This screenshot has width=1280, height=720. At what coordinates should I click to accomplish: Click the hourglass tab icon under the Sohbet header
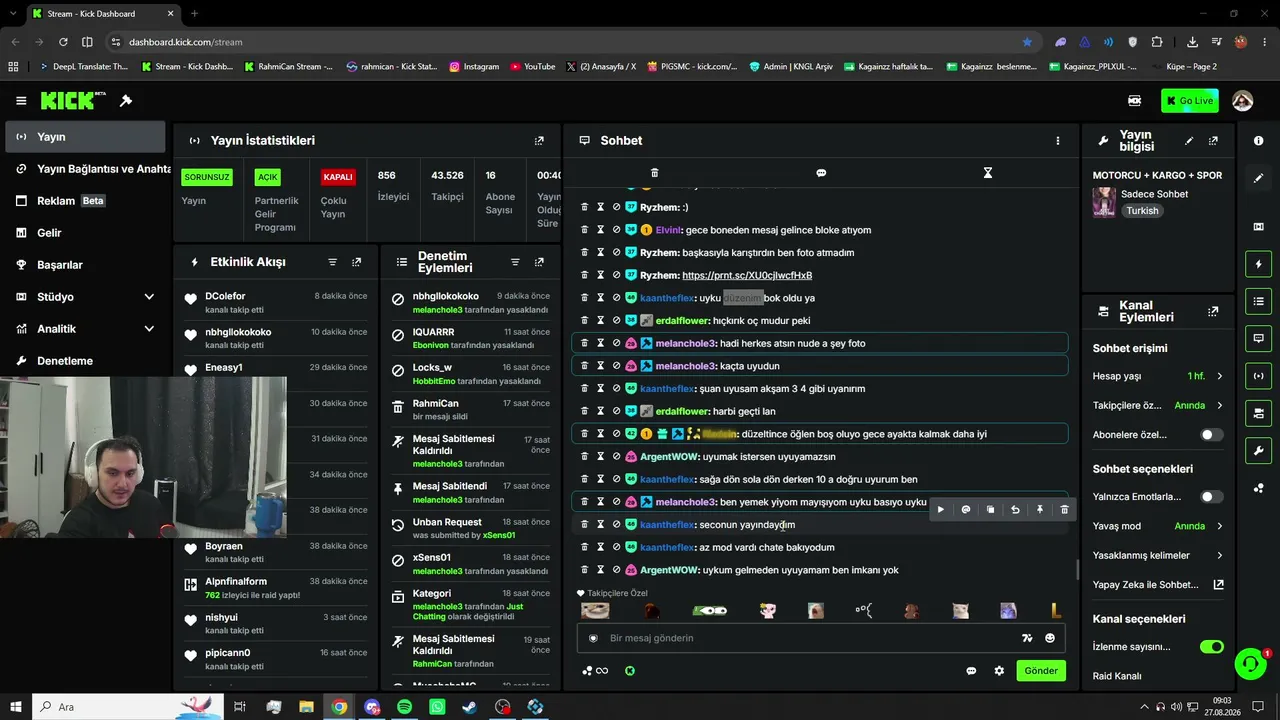(987, 173)
